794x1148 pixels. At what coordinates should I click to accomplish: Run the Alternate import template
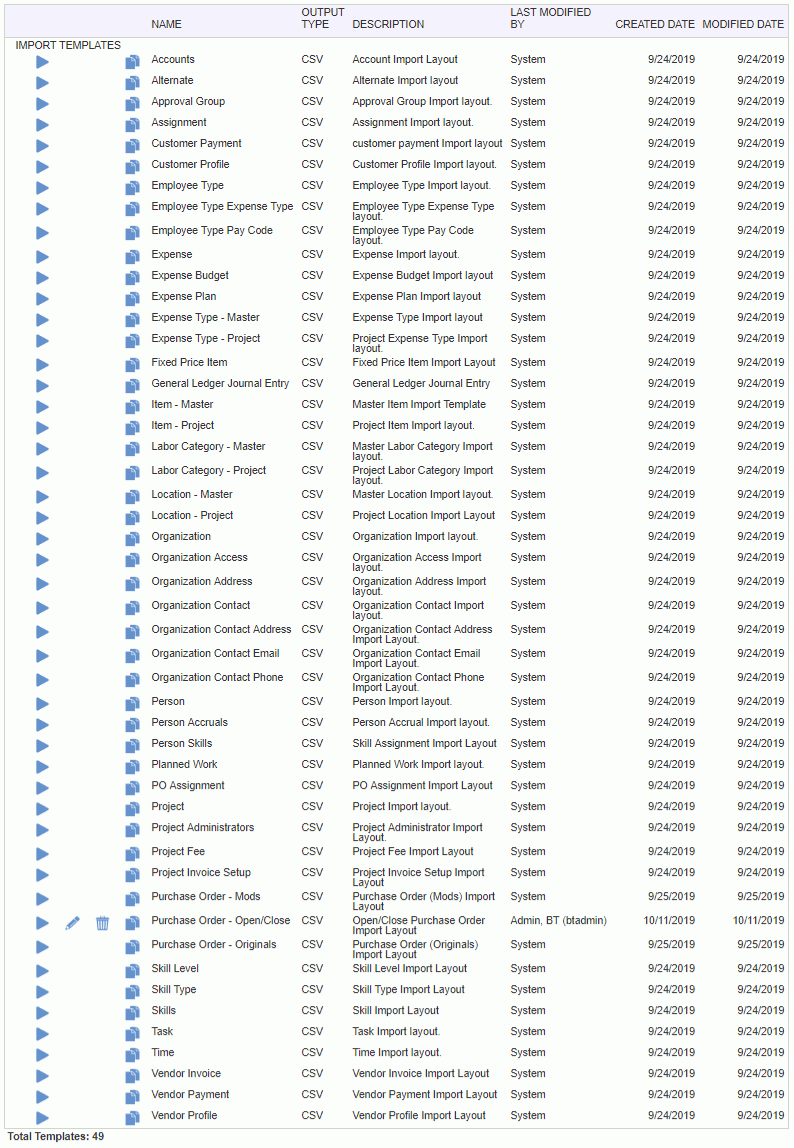tap(42, 83)
